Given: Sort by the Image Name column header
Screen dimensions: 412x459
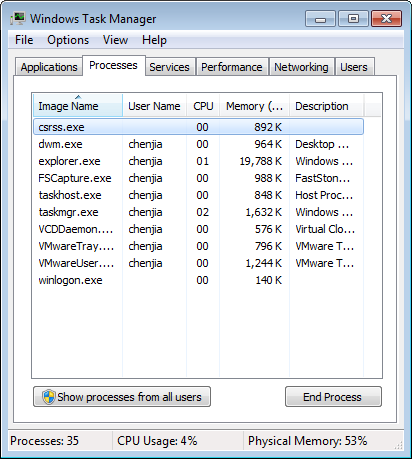Looking at the screenshot, I should (x=78, y=106).
